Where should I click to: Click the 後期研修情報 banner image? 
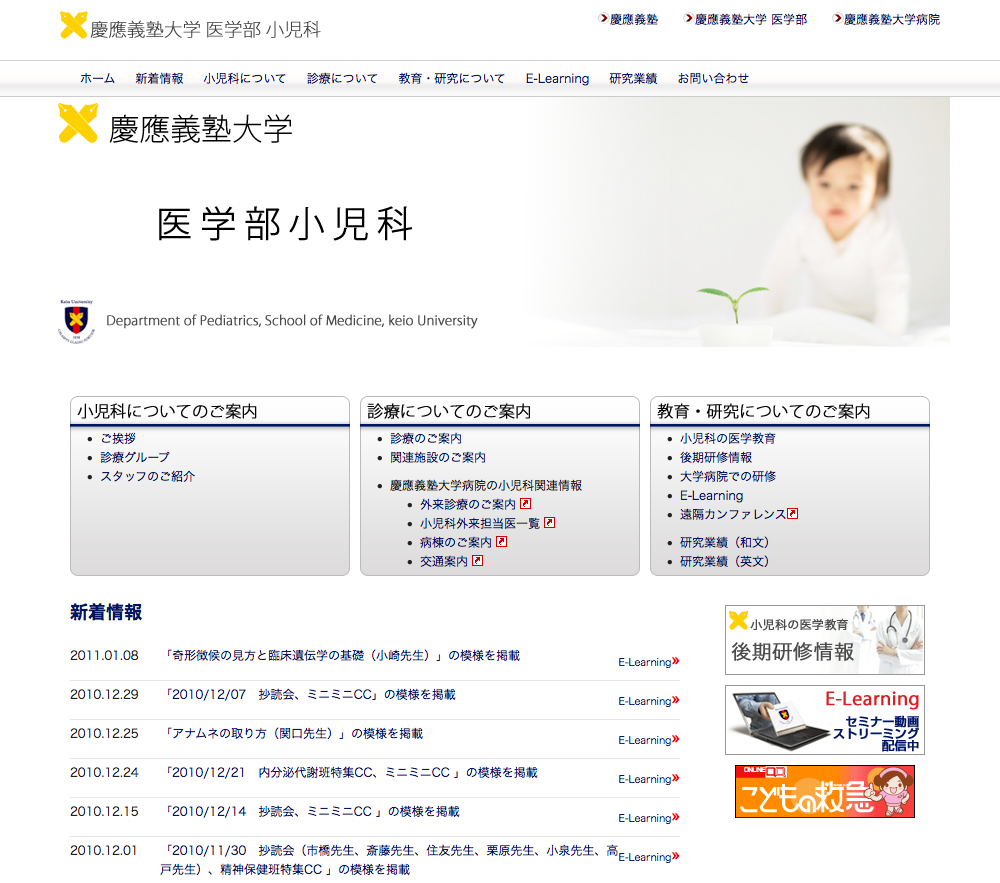click(825, 639)
